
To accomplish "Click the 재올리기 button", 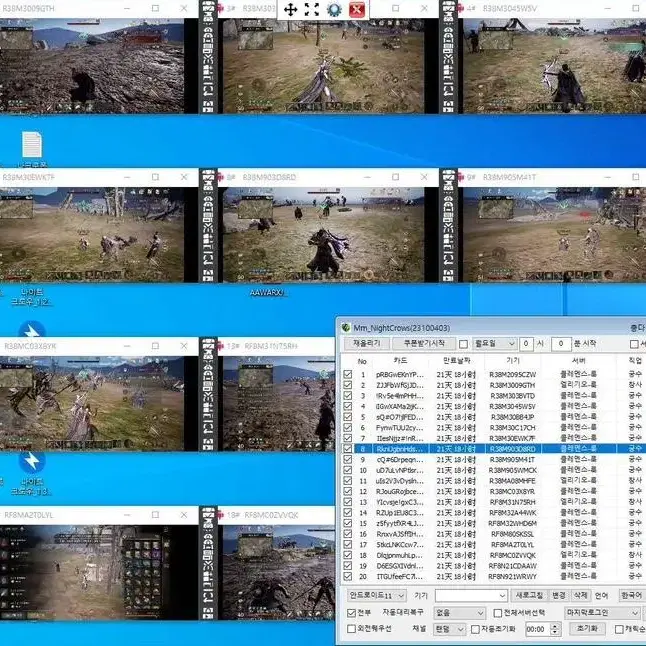I will pyautogui.click(x=366, y=343).
